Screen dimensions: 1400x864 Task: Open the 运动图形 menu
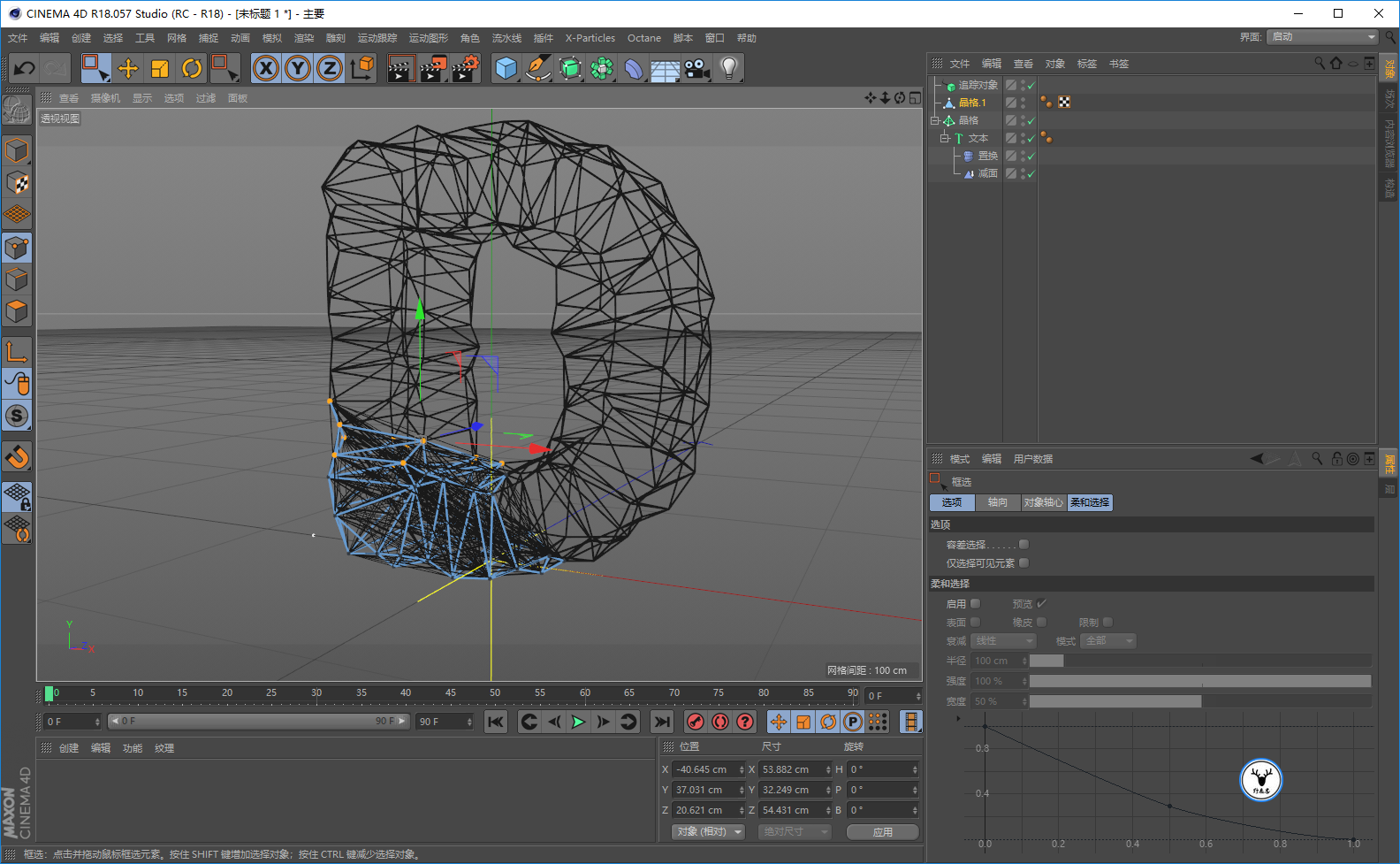[429, 38]
